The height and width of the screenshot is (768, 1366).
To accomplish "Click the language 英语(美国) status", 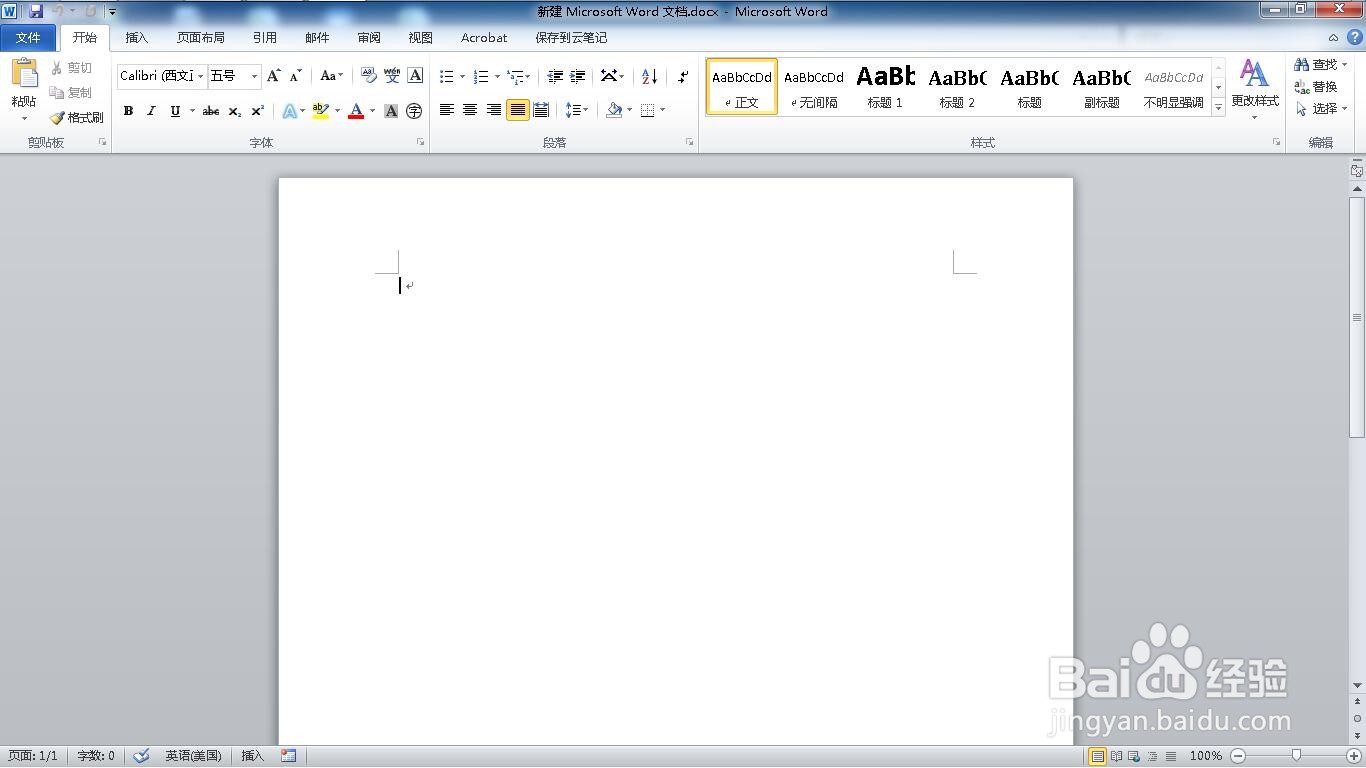I will (x=194, y=756).
